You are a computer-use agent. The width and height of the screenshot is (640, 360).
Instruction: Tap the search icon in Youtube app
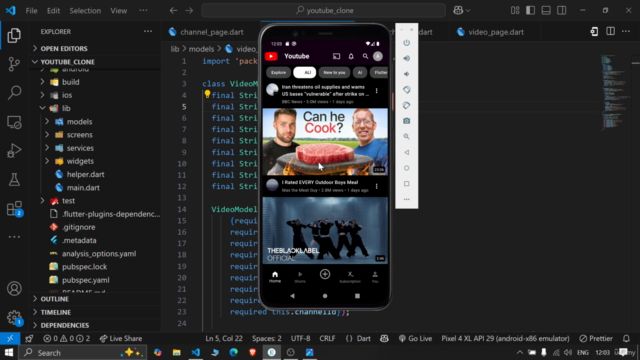click(365, 56)
